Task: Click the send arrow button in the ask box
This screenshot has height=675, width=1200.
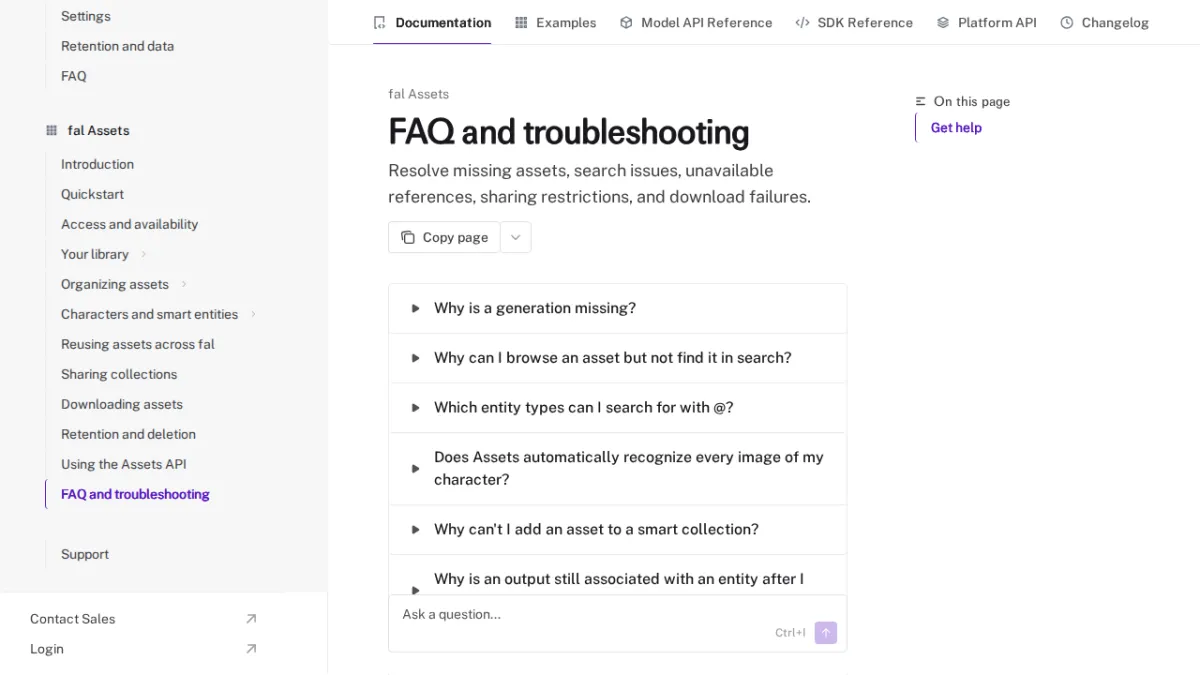Action: tap(826, 633)
